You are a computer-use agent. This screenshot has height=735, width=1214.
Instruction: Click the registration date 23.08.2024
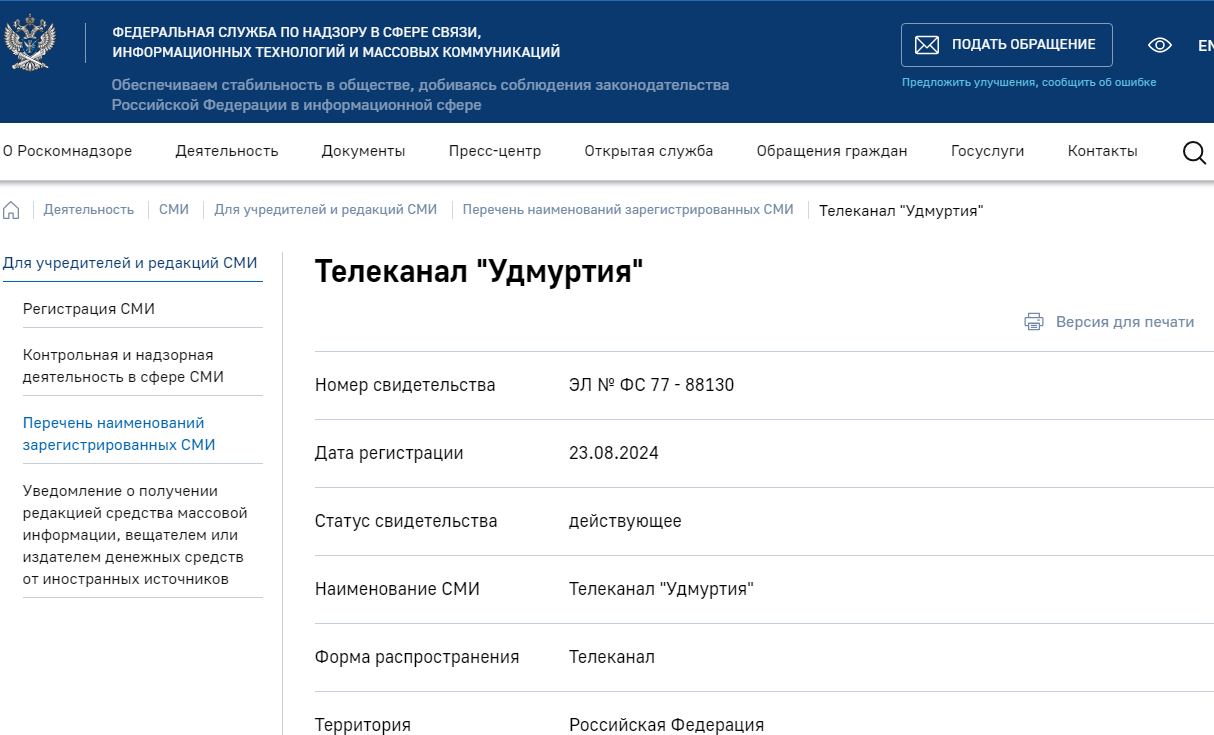[614, 453]
